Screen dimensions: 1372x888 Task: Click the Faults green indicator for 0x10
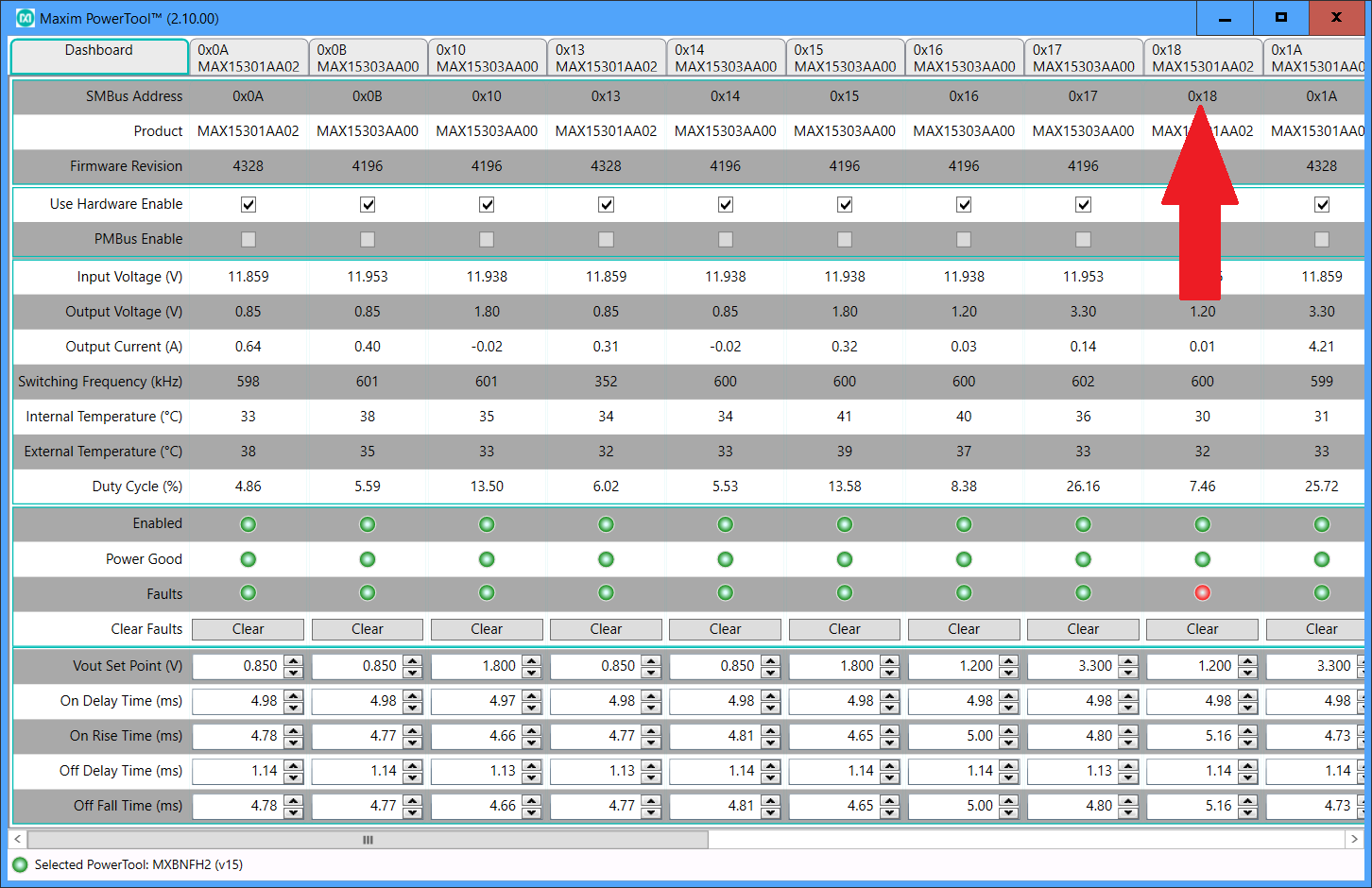tap(487, 593)
